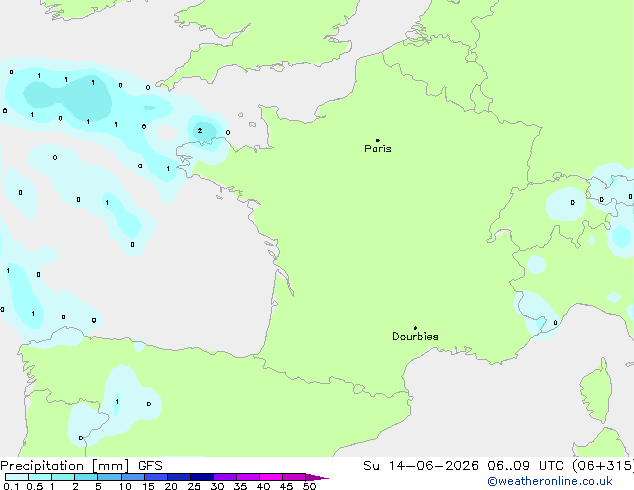Click the weatheronline.co.uk copyright link

550,481
